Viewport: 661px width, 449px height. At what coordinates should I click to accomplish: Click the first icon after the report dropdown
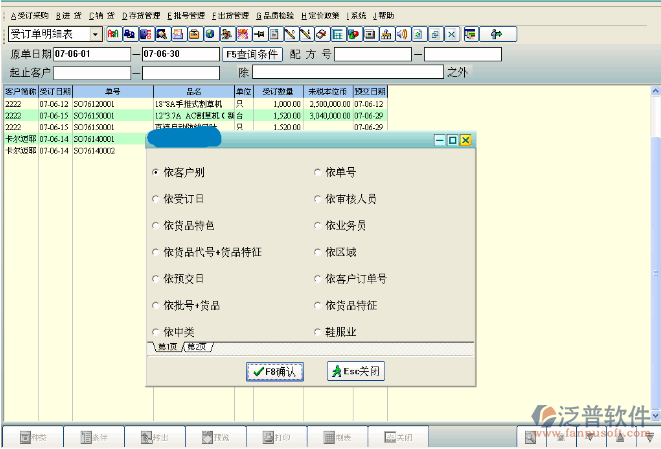click(113, 34)
